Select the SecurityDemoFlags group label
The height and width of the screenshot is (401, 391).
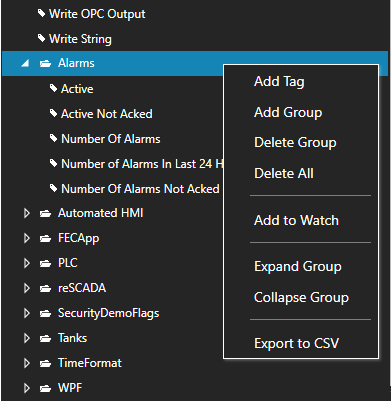pos(109,314)
